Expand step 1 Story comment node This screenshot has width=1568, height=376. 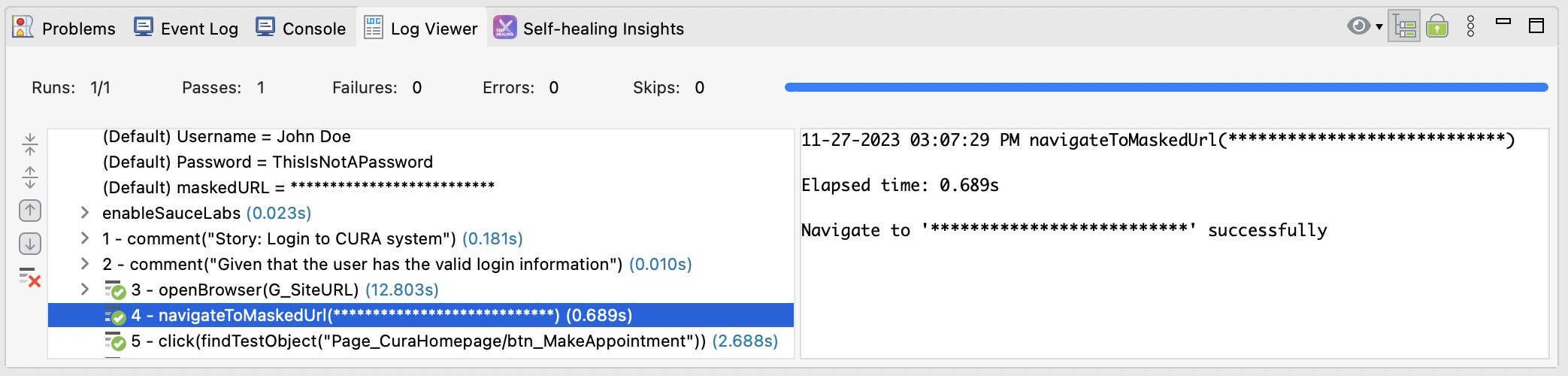pyautogui.click(x=85, y=238)
